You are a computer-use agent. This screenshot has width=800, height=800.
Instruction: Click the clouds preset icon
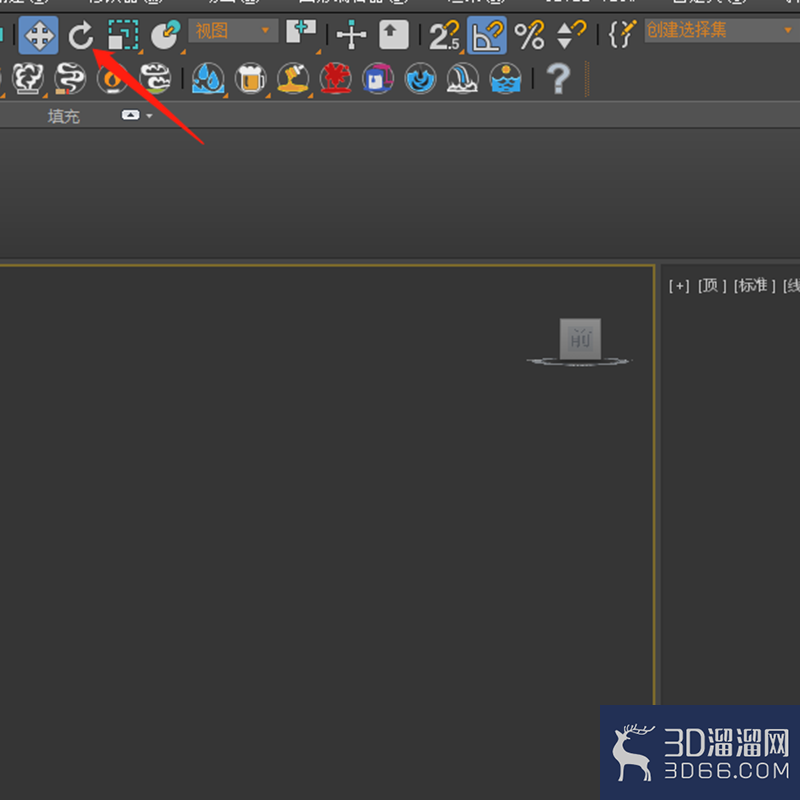pyautogui.click(x=155, y=79)
